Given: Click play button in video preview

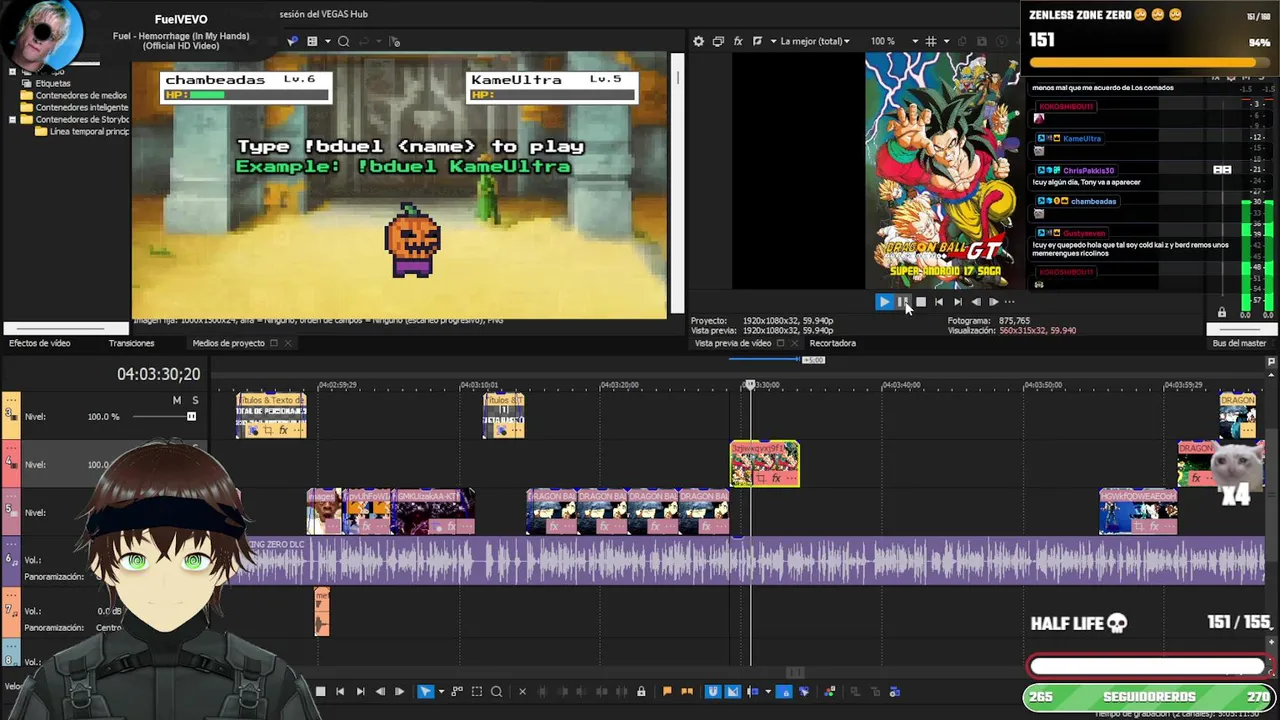Looking at the screenshot, I should [x=884, y=301].
